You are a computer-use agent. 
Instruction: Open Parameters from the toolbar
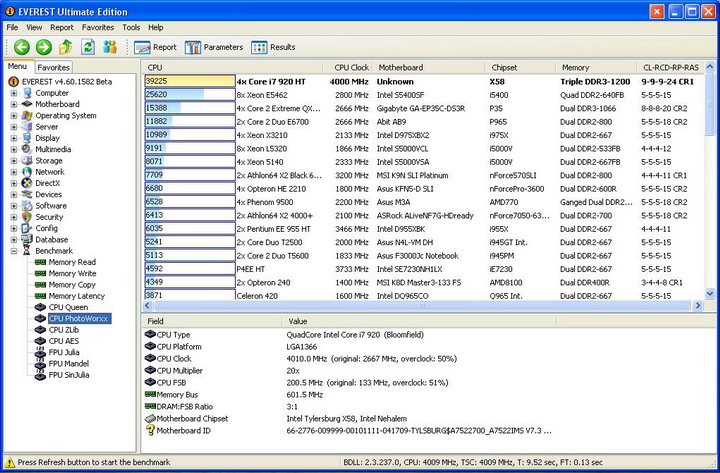[214, 47]
